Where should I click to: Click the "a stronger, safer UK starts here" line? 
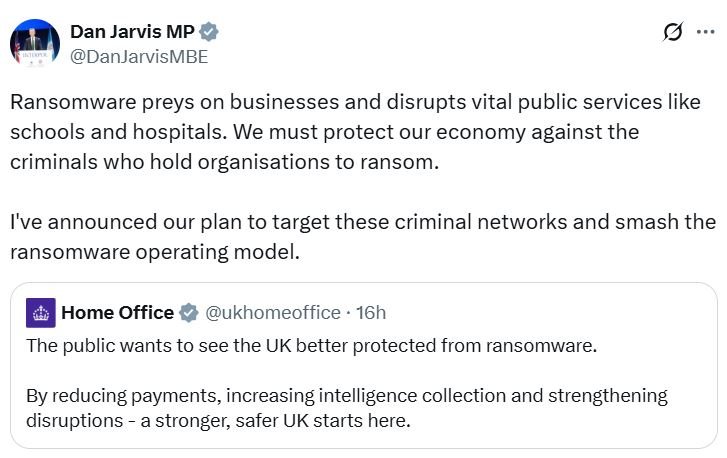click(218, 420)
